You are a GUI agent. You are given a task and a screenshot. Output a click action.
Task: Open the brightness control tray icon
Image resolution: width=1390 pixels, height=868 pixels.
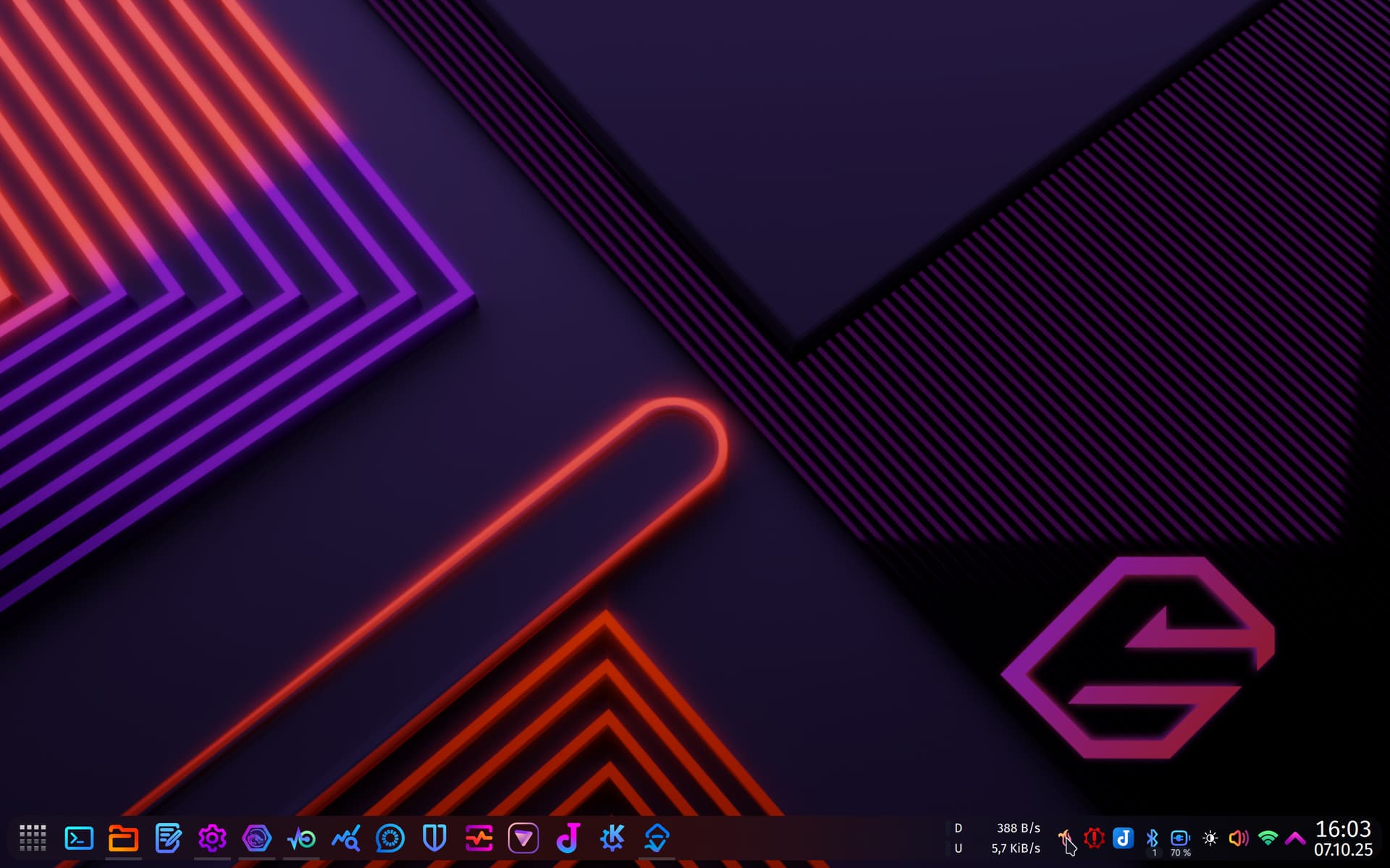[x=1210, y=838]
